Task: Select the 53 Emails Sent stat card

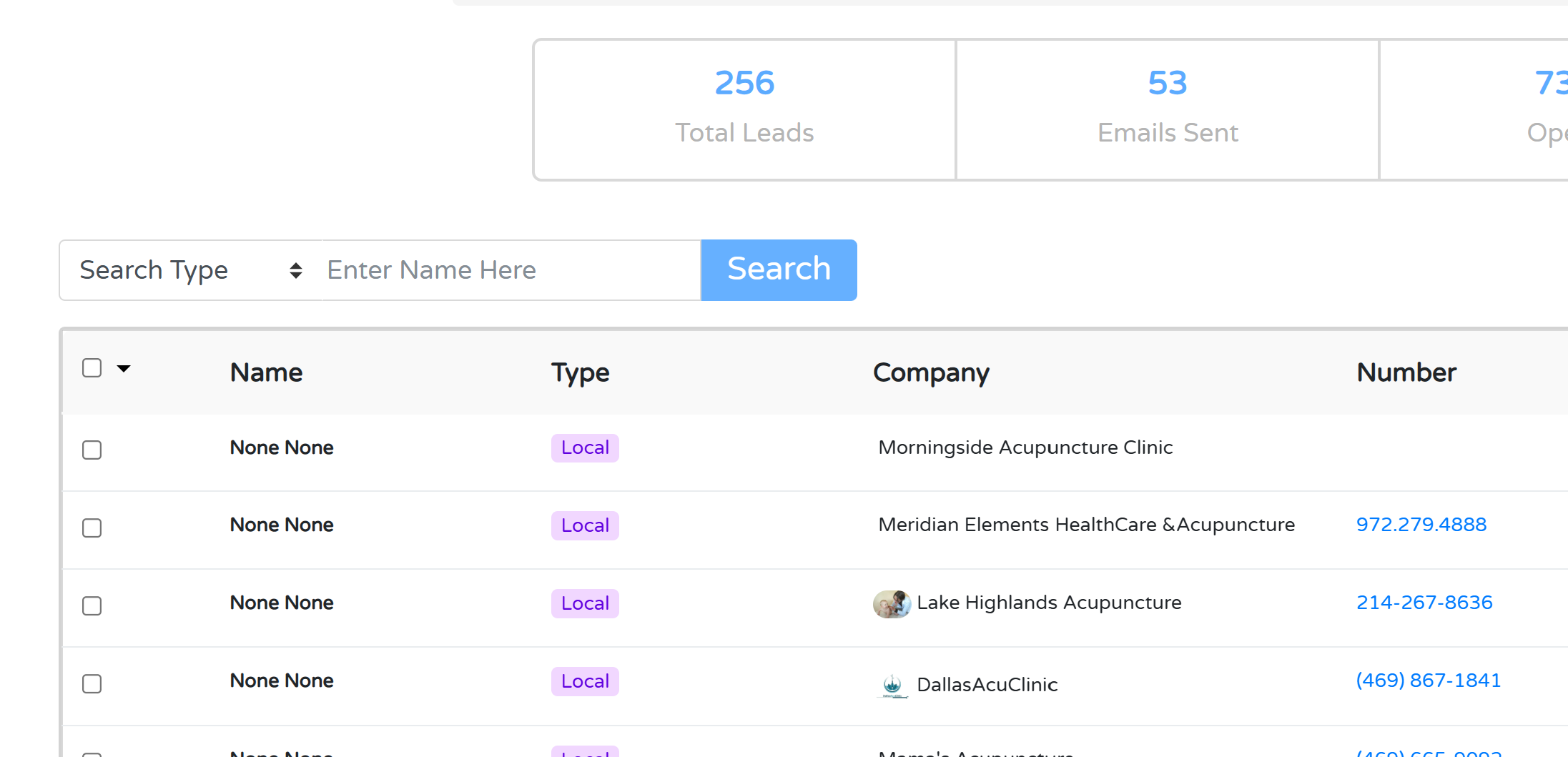Action: point(1167,109)
